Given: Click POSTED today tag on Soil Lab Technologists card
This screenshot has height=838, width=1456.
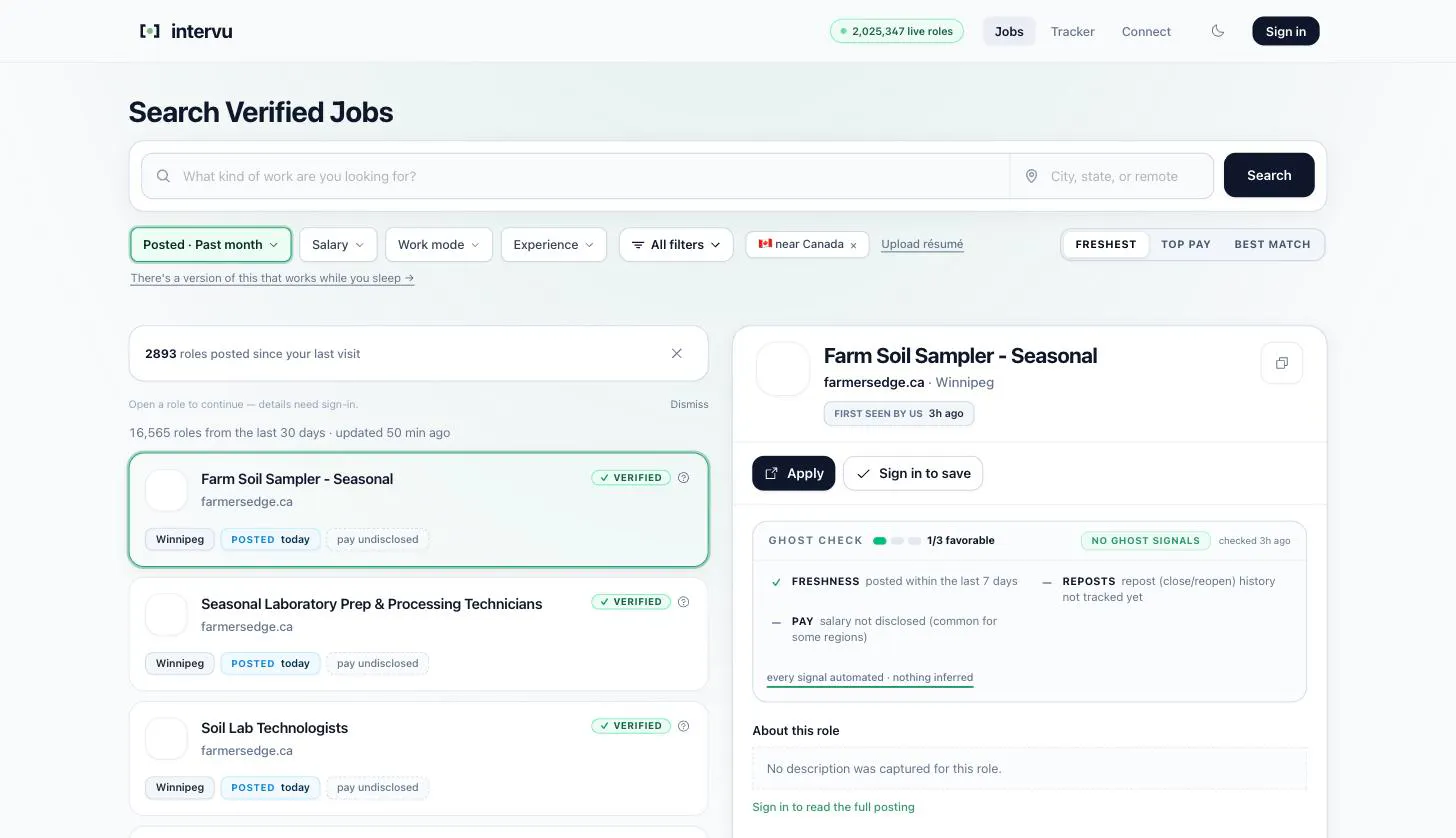Looking at the screenshot, I should coord(271,787).
